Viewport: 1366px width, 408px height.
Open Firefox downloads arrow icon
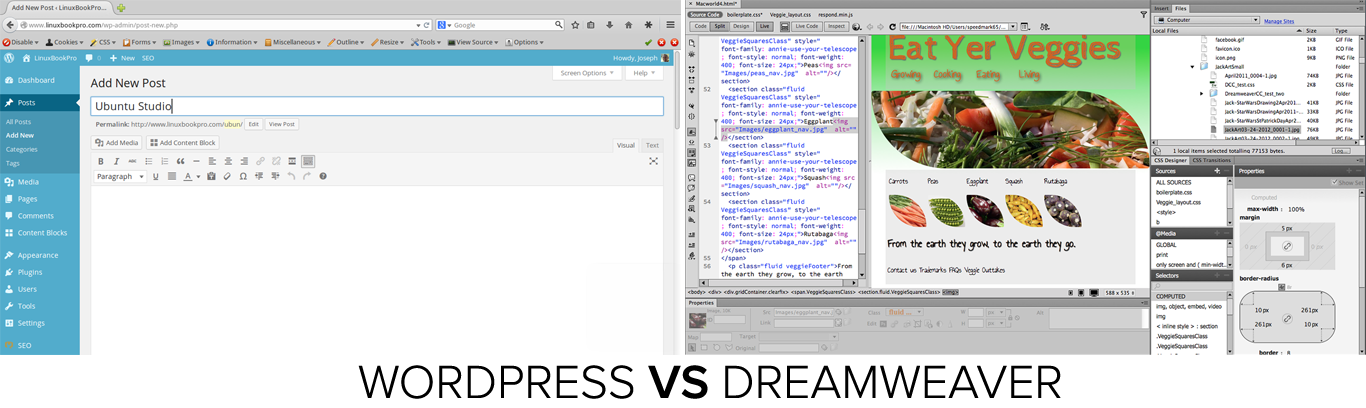(609, 25)
